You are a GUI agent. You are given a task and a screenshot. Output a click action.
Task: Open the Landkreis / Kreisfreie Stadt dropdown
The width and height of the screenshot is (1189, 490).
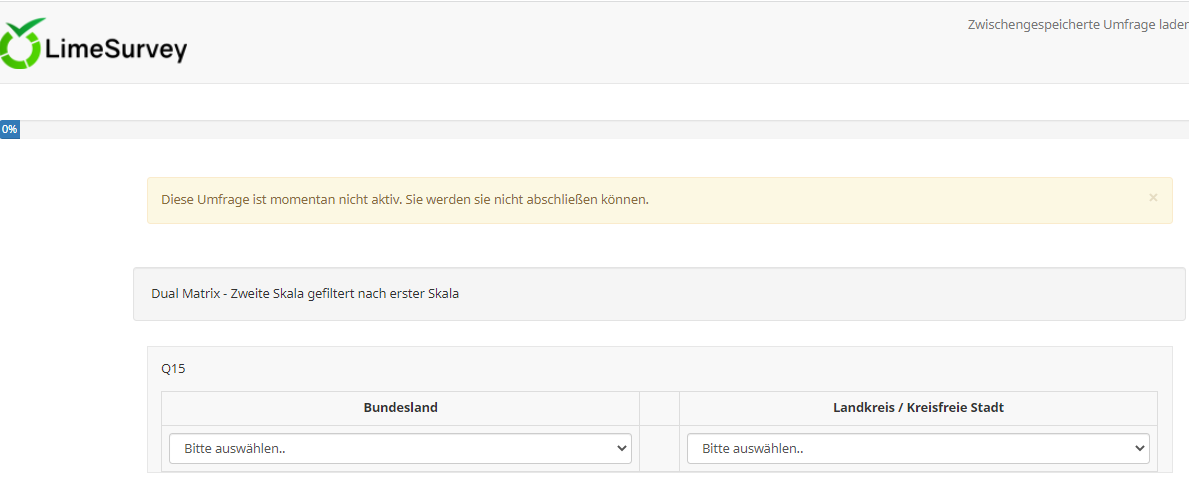918,449
